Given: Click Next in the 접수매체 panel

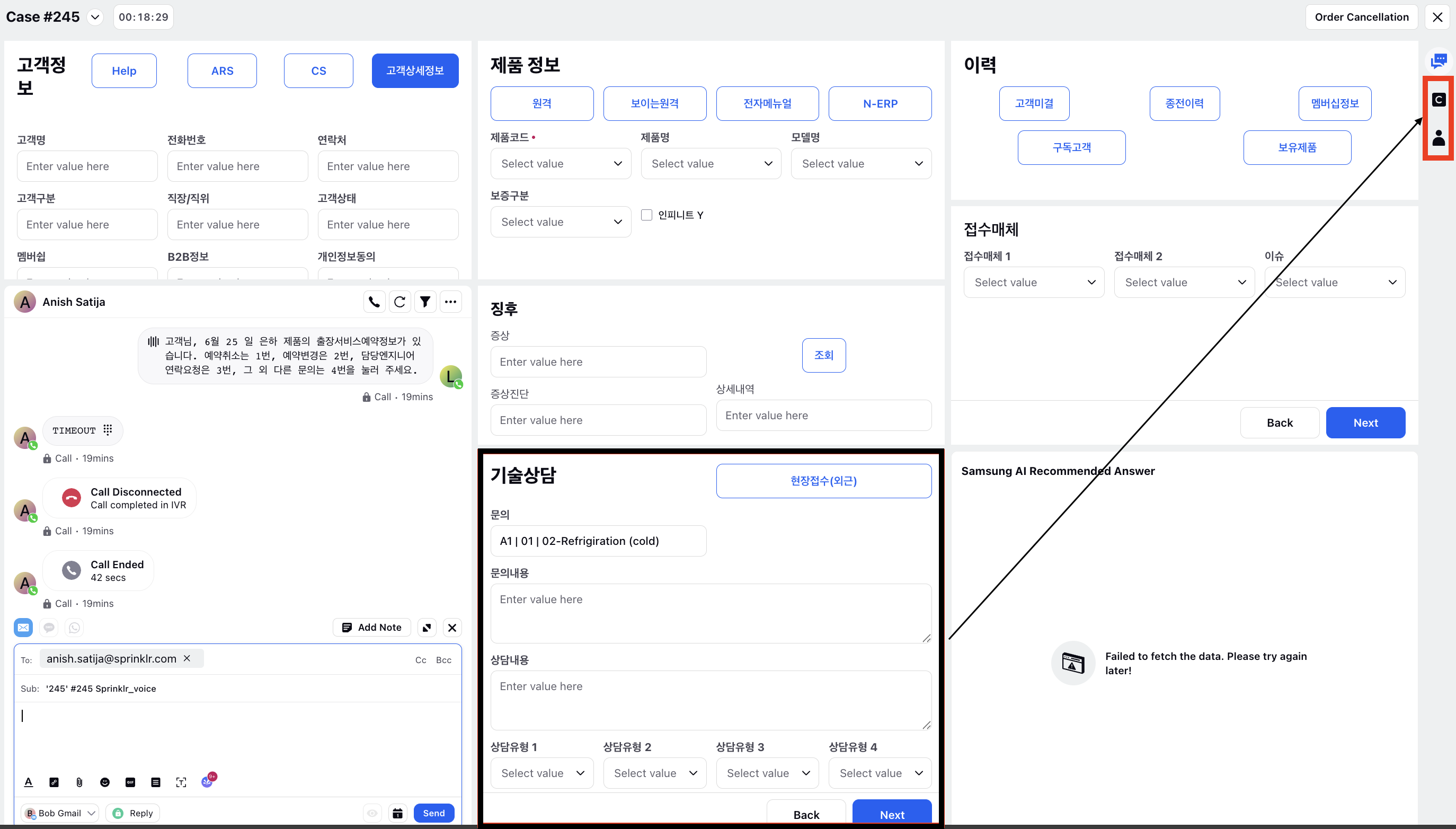Looking at the screenshot, I should pyautogui.click(x=1365, y=422).
